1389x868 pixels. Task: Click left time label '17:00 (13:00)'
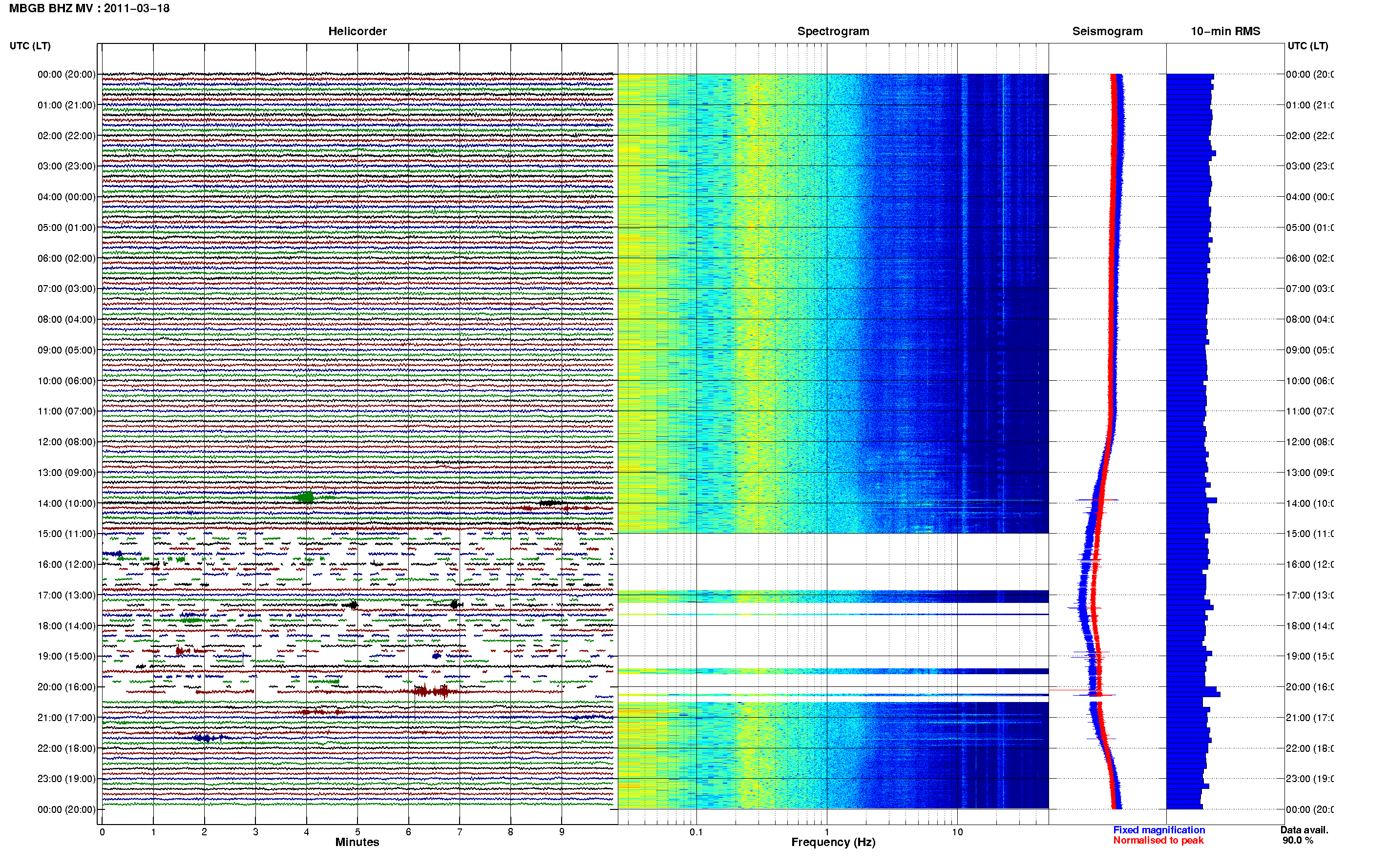(66, 595)
